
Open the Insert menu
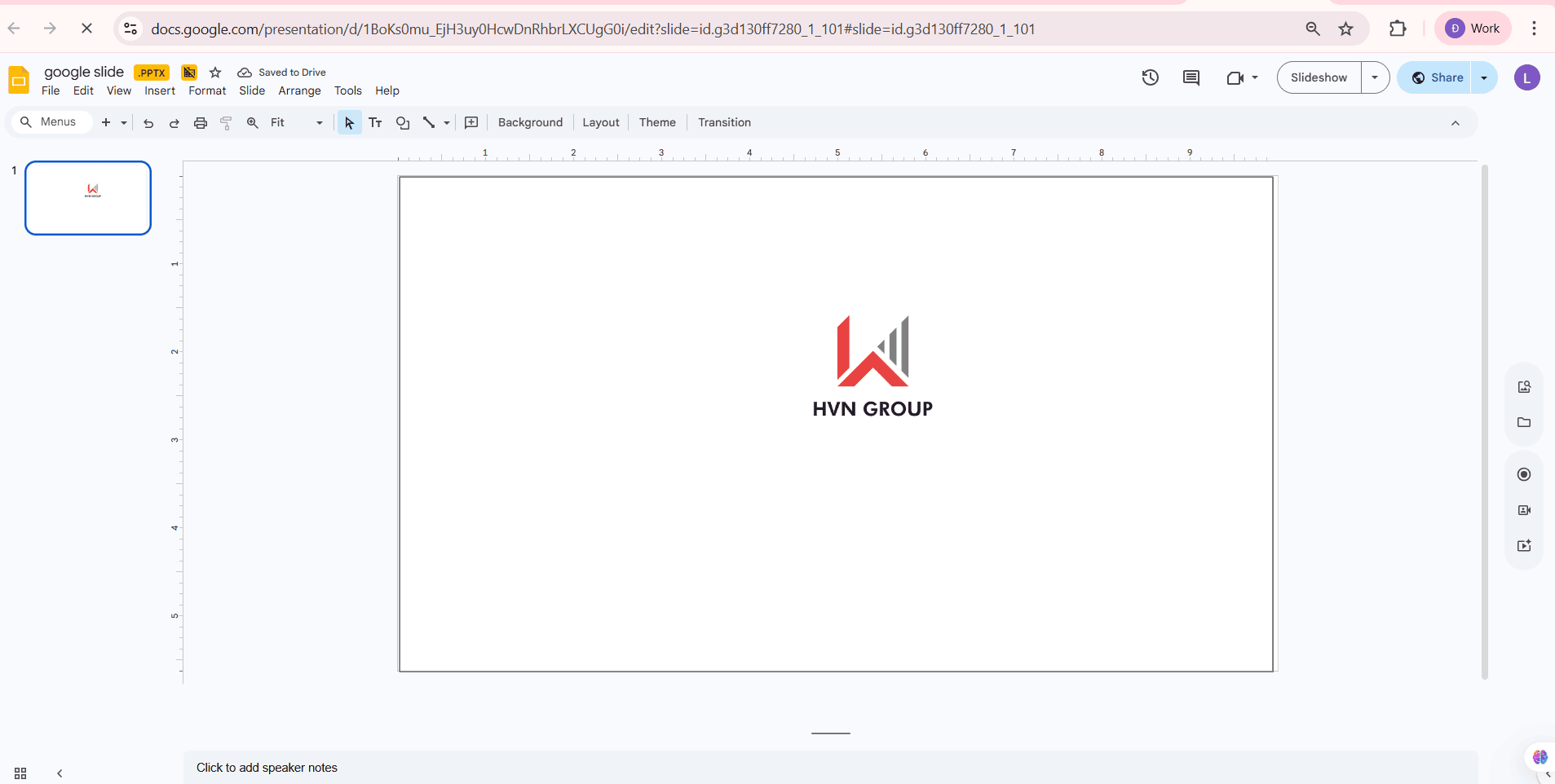(160, 90)
